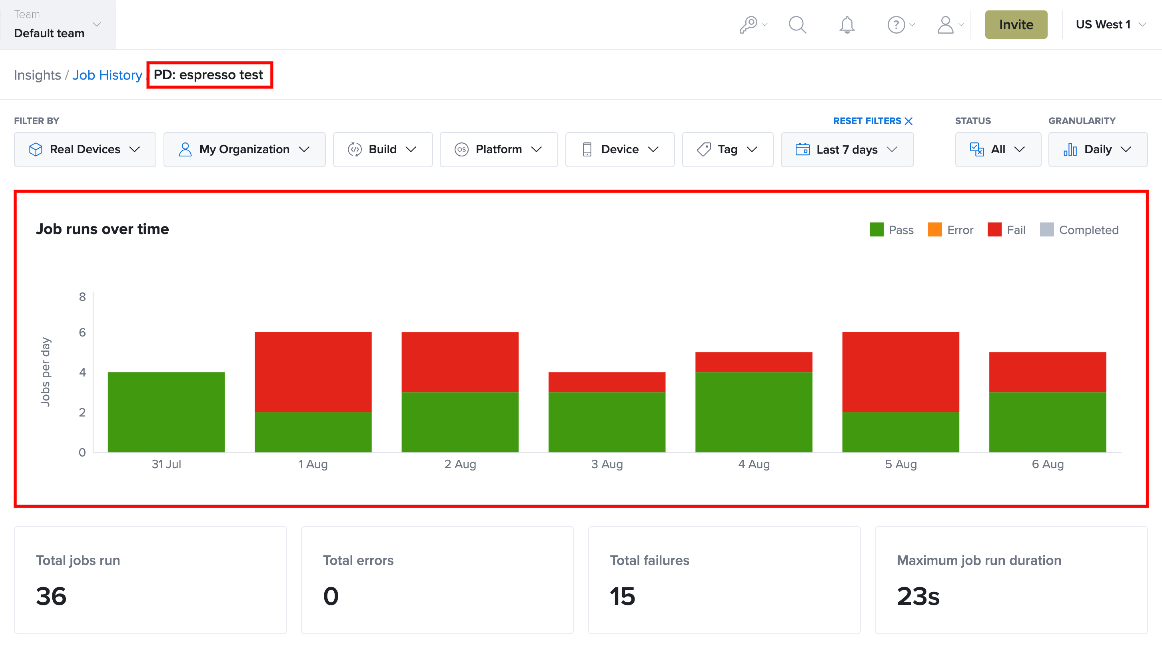Open the access key icon menu
This screenshot has width=1162, height=655.
click(752, 24)
